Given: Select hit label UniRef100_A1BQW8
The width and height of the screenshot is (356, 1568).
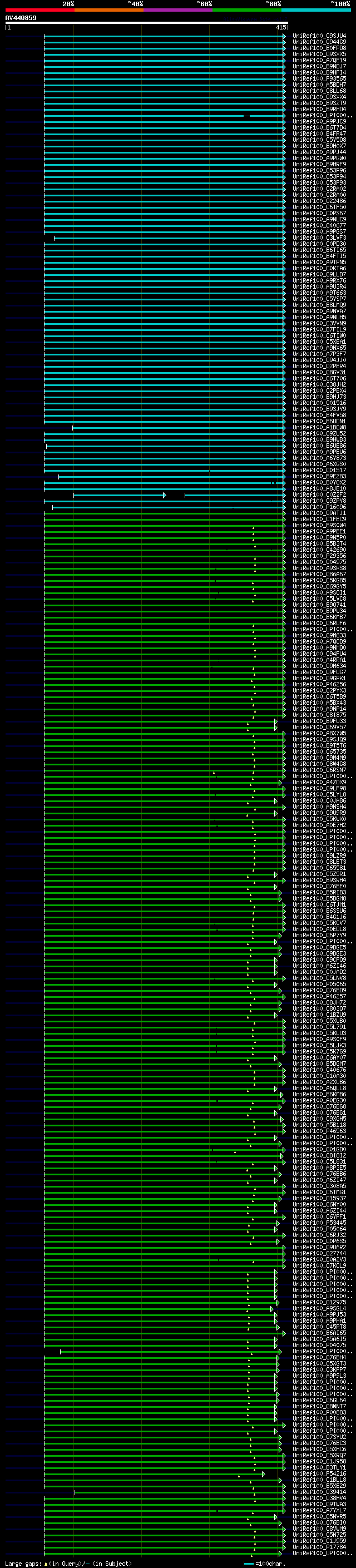Looking at the screenshot, I should [x=319, y=428].
